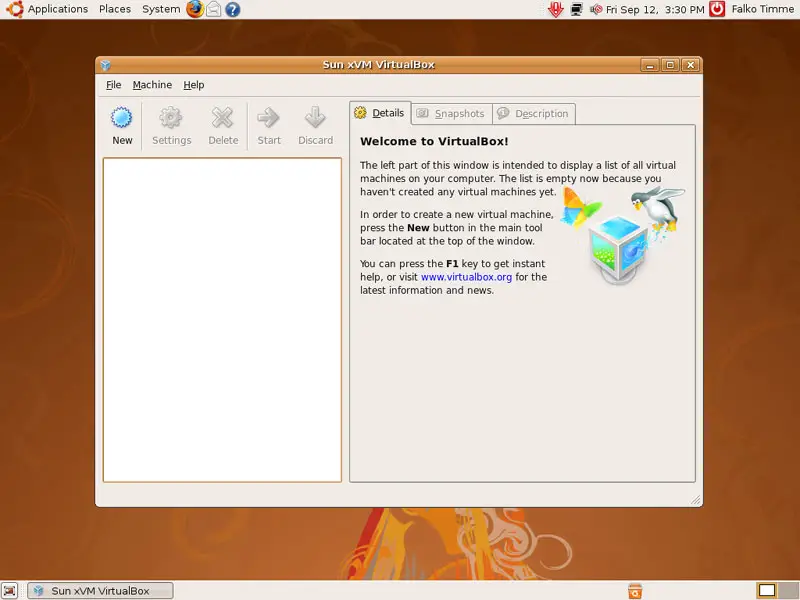Click the window resize grip corner
Image resolution: width=800 pixels, height=600 pixels.
[x=695, y=500]
